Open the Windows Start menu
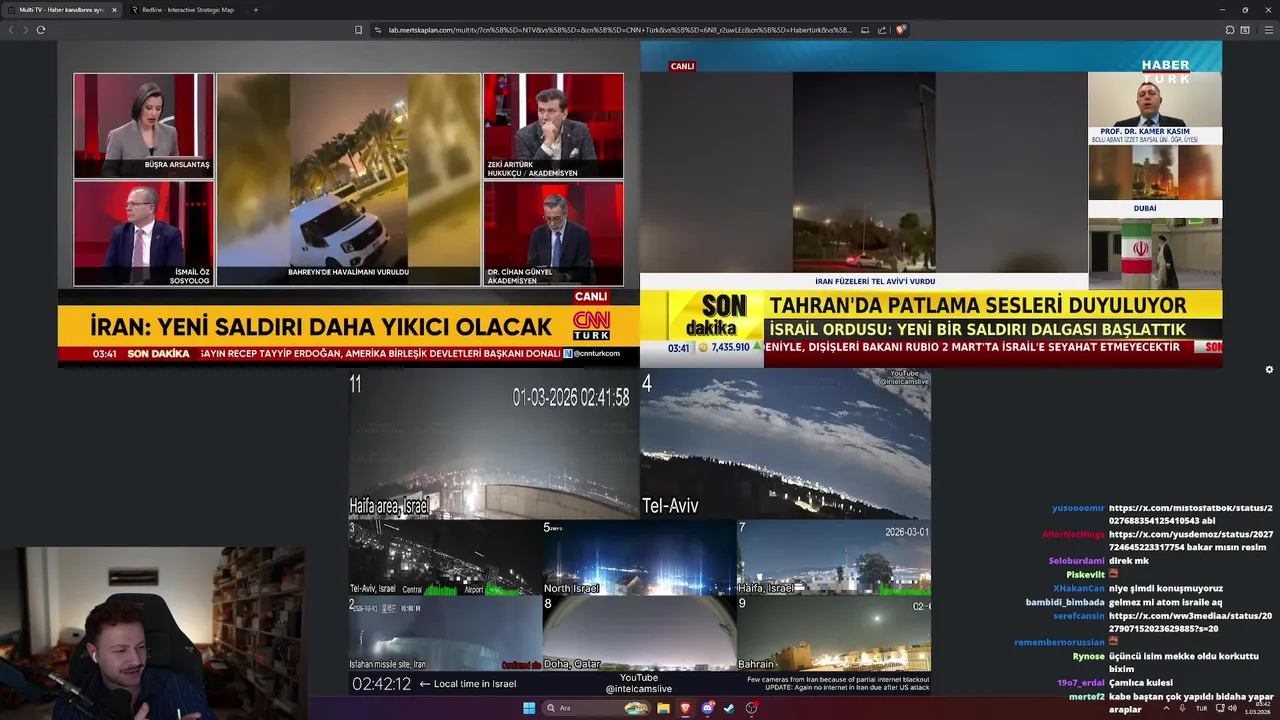 (529, 708)
